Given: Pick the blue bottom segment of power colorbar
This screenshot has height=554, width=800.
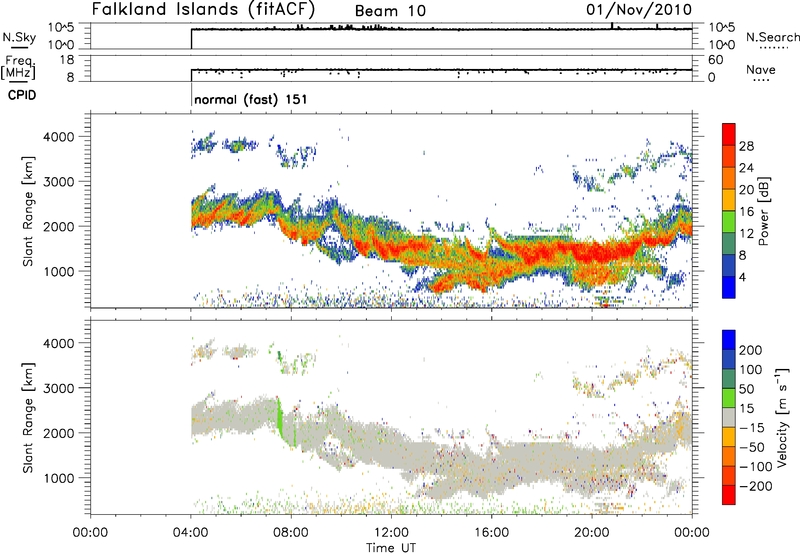Looking at the screenshot, I should coord(729,287).
